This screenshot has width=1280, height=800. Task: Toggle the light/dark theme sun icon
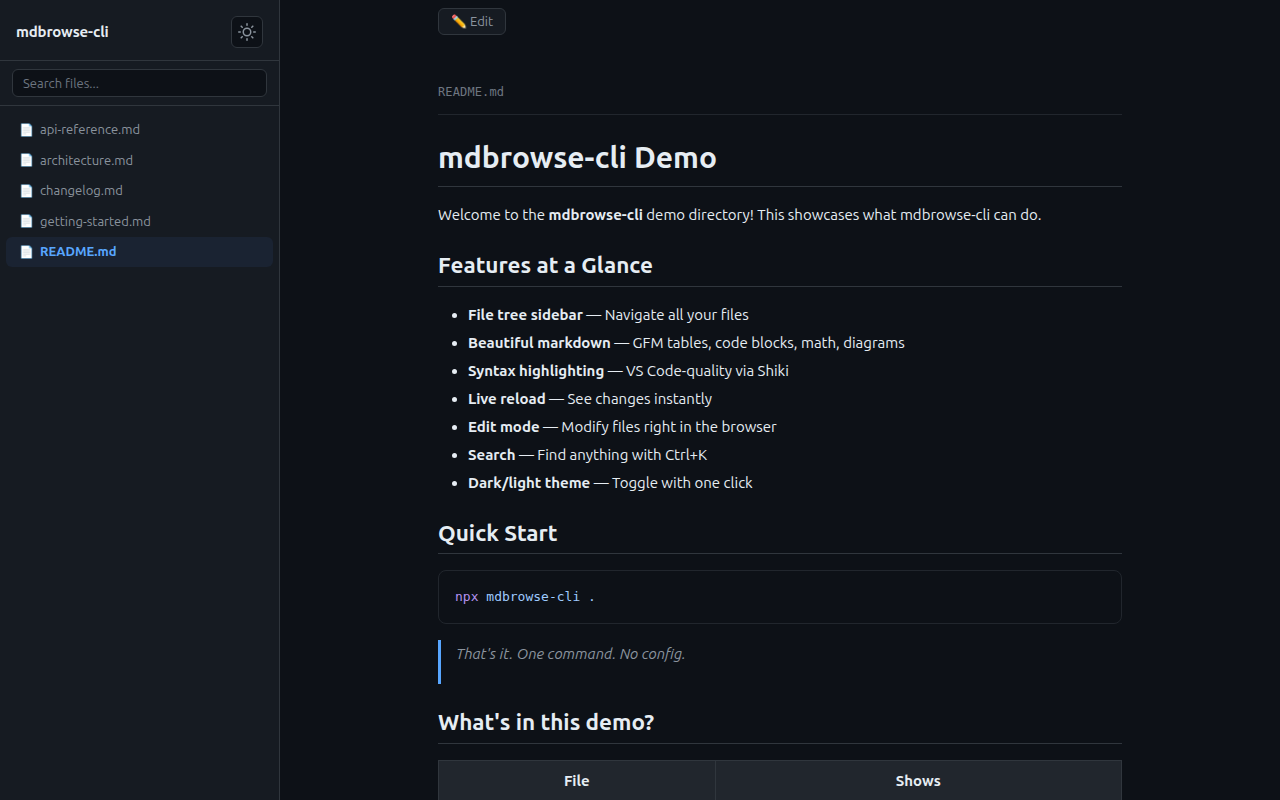point(247,32)
